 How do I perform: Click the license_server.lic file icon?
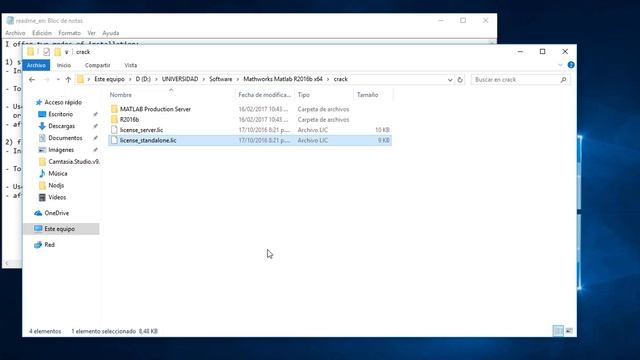coord(114,130)
